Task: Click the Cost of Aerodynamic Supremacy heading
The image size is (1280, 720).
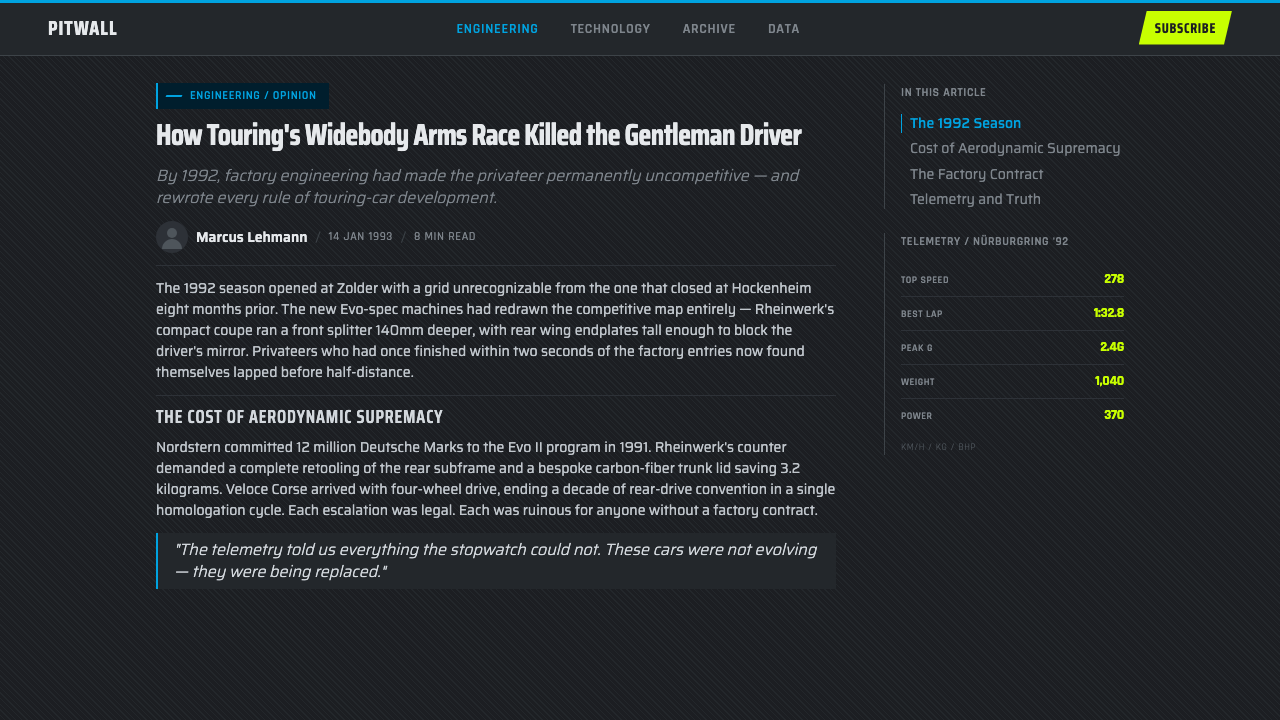Action: click(x=299, y=417)
